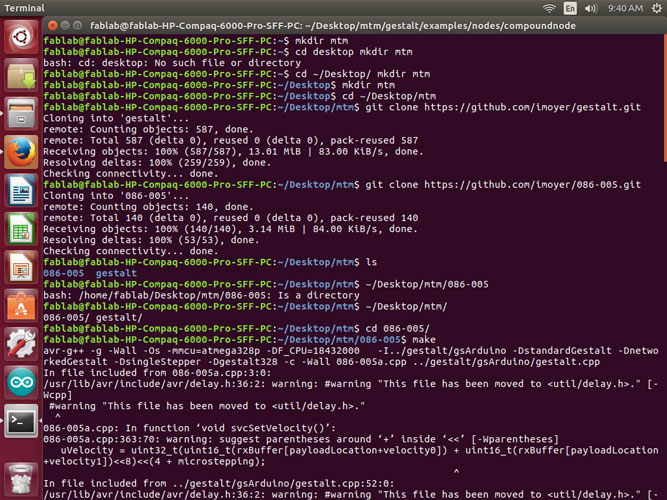Click the 'make' command prompt line

(239, 340)
